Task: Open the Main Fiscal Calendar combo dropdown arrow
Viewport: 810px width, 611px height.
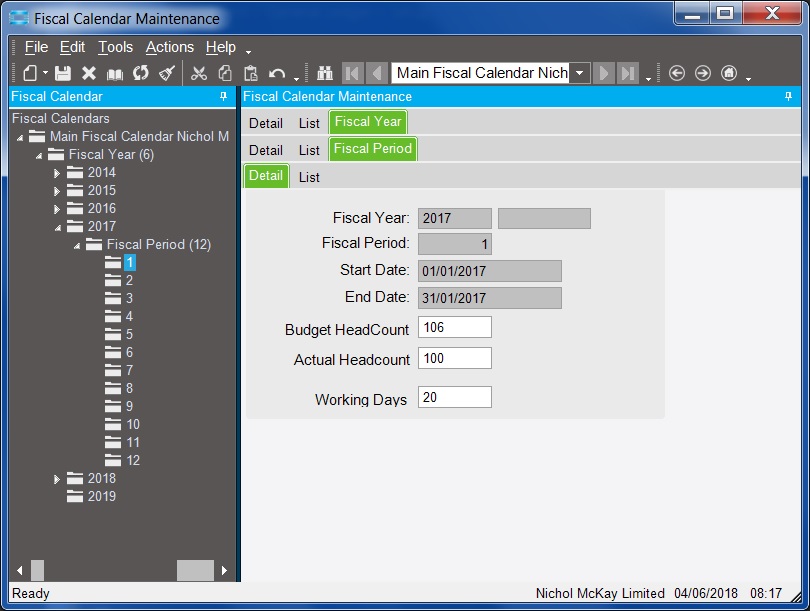Action: click(580, 73)
